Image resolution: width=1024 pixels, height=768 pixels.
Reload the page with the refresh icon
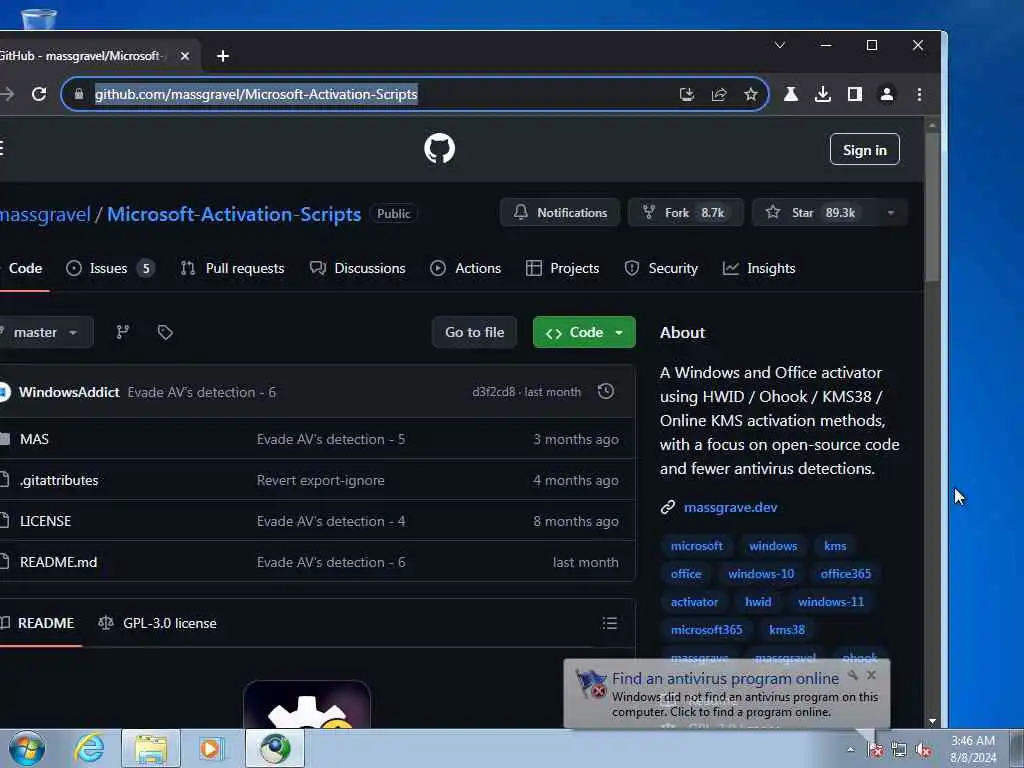coord(39,94)
